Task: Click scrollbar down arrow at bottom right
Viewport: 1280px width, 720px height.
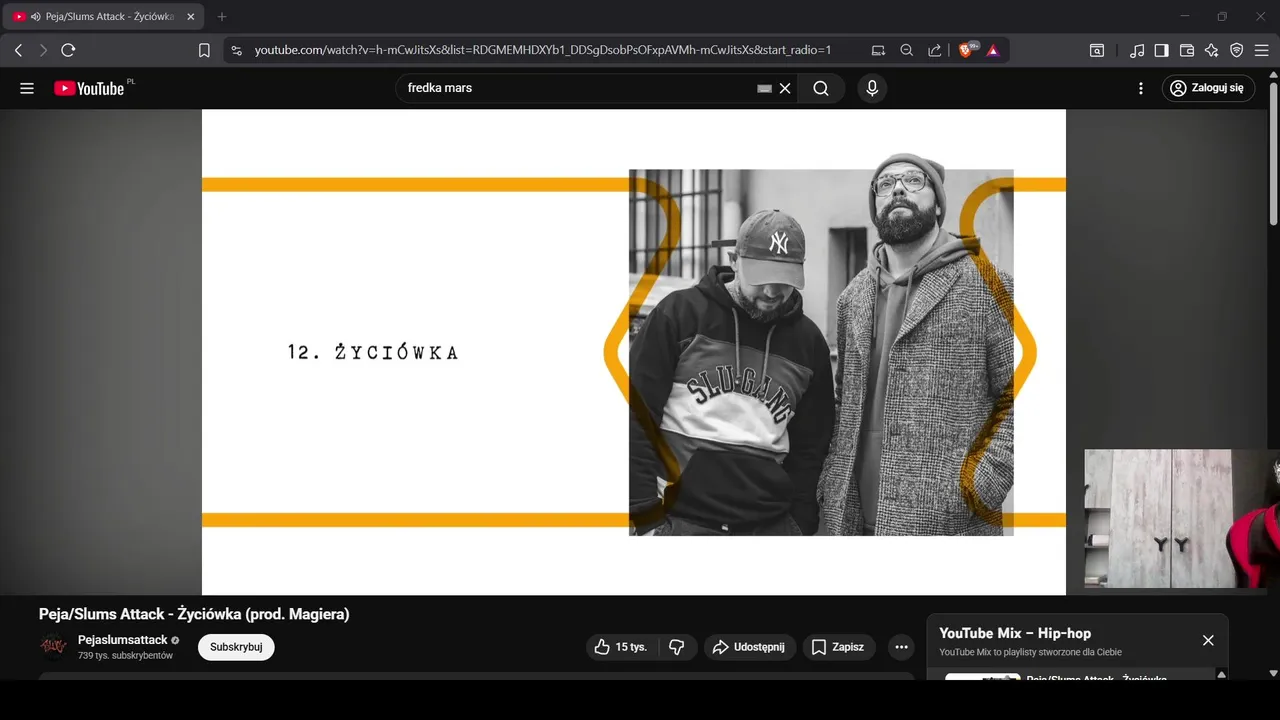Action: (x=1273, y=674)
